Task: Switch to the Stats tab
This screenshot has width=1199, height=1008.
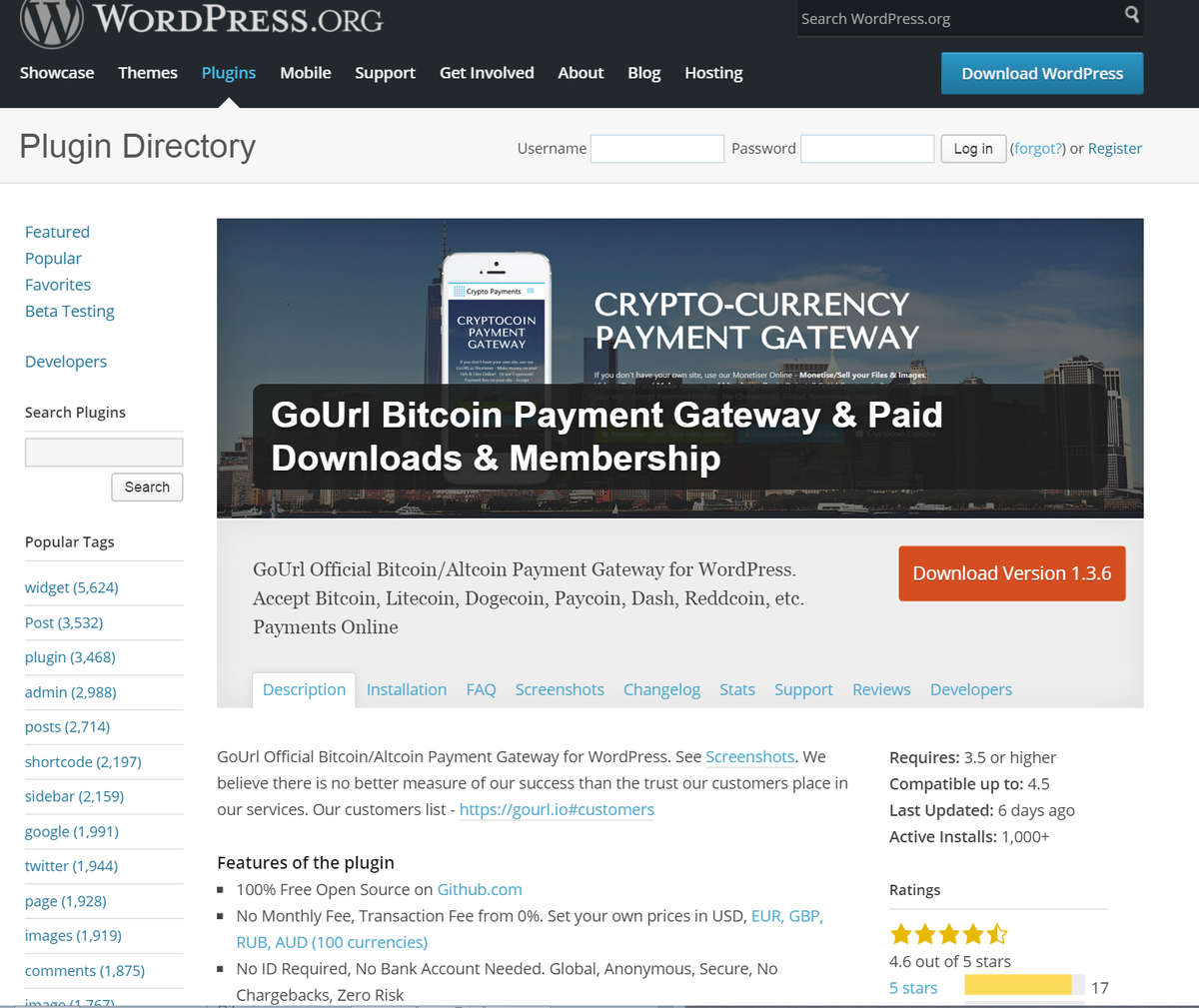Action: (x=737, y=689)
